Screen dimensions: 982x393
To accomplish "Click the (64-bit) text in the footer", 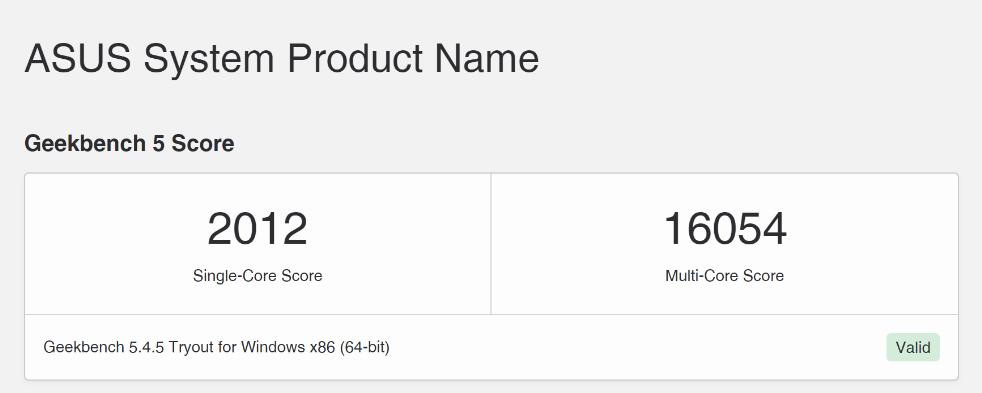I will pos(364,347).
